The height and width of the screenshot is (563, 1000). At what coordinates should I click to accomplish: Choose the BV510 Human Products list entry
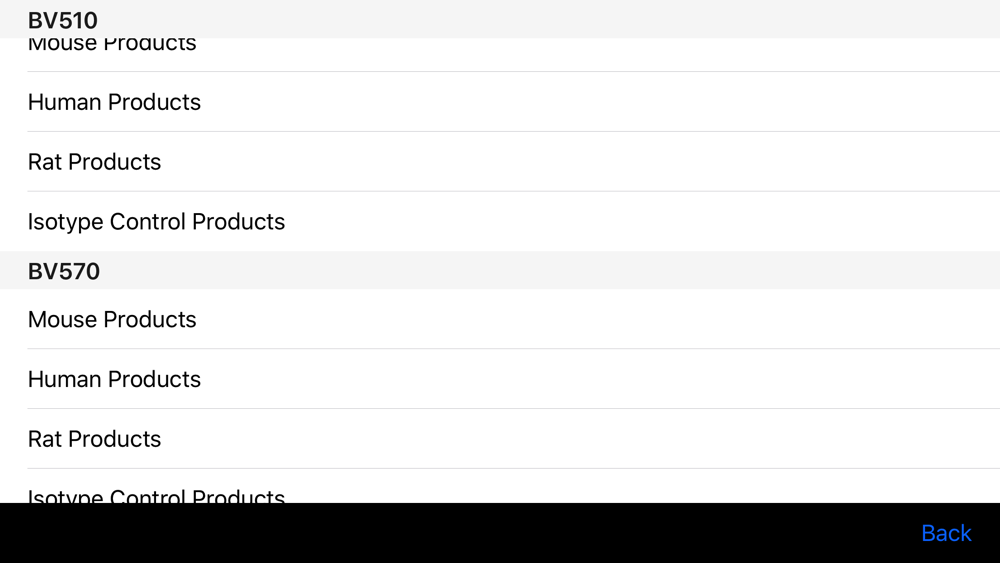(x=500, y=102)
